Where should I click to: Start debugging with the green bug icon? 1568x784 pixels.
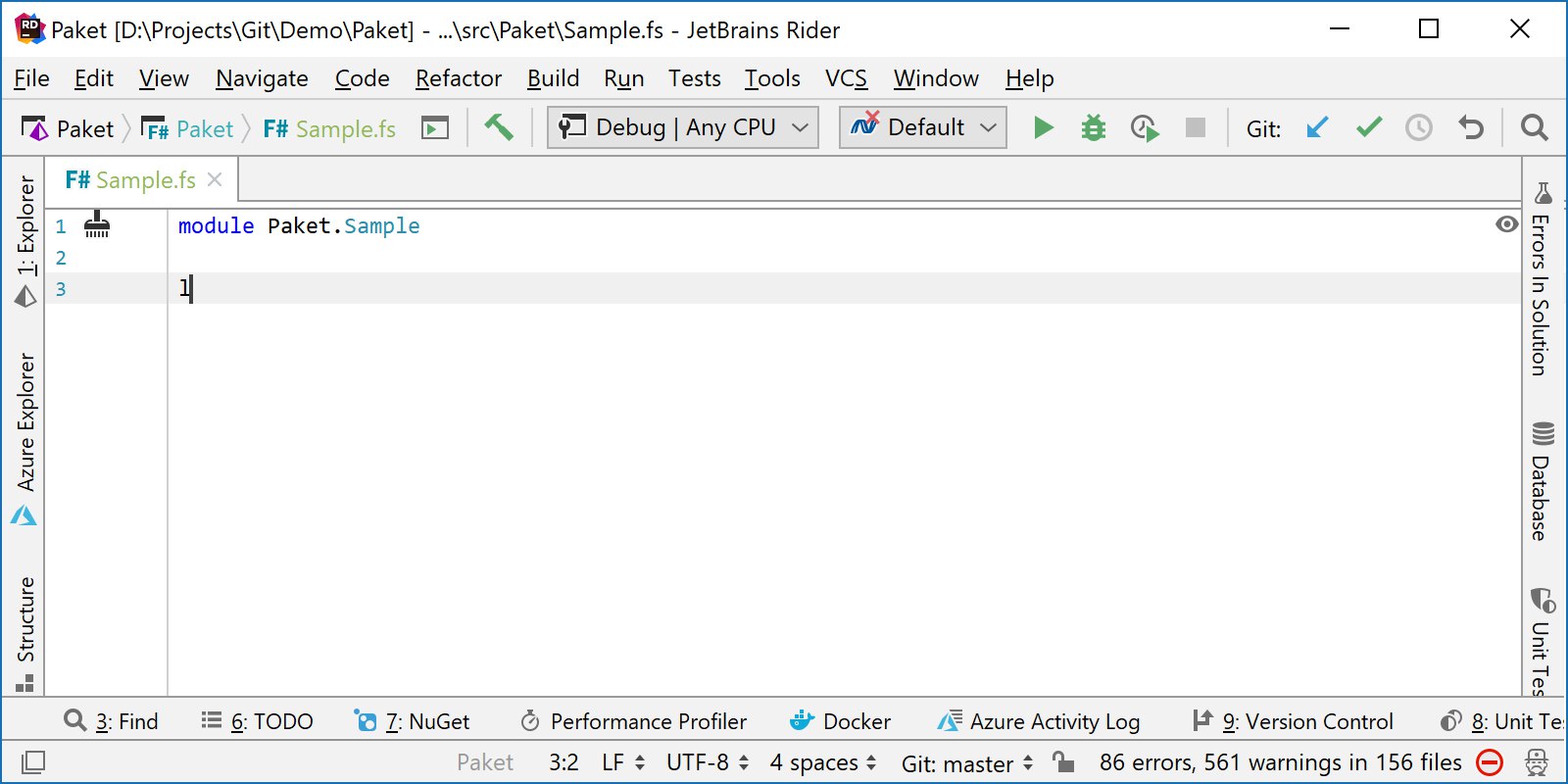coord(1094,127)
